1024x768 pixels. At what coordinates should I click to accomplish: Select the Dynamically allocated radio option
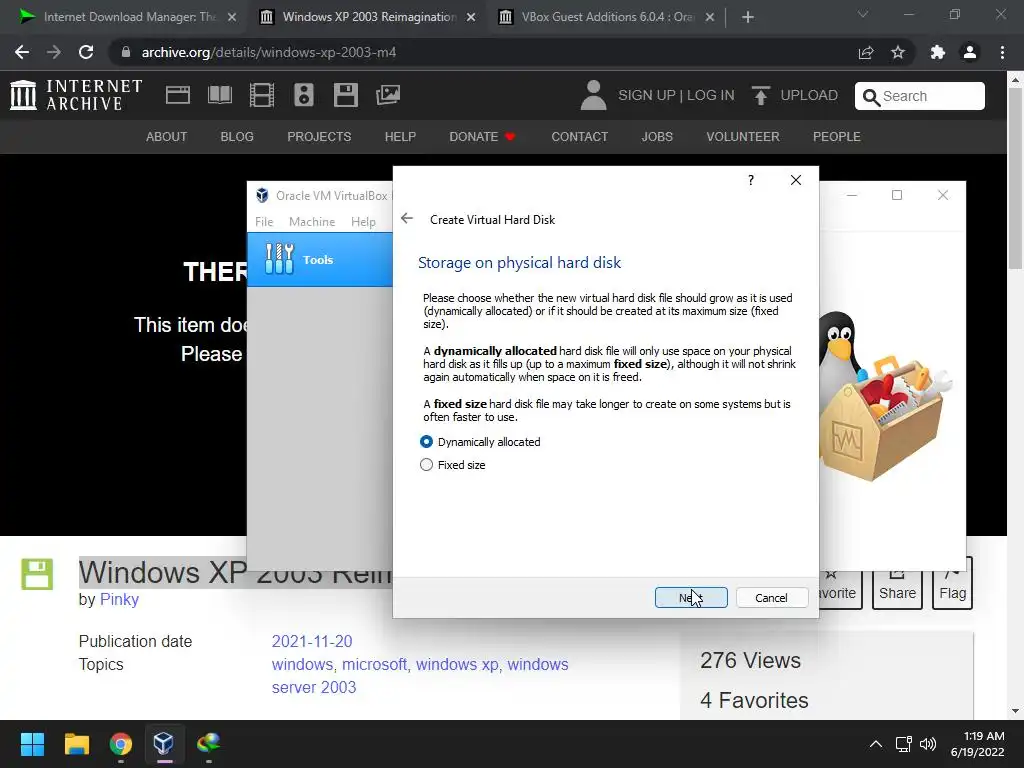pyautogui.click(x=481, y=442)
